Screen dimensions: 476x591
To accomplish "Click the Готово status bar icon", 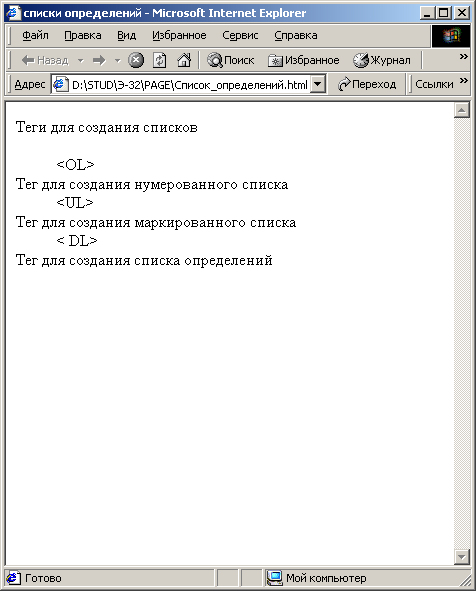I will (x=13, y=578).
